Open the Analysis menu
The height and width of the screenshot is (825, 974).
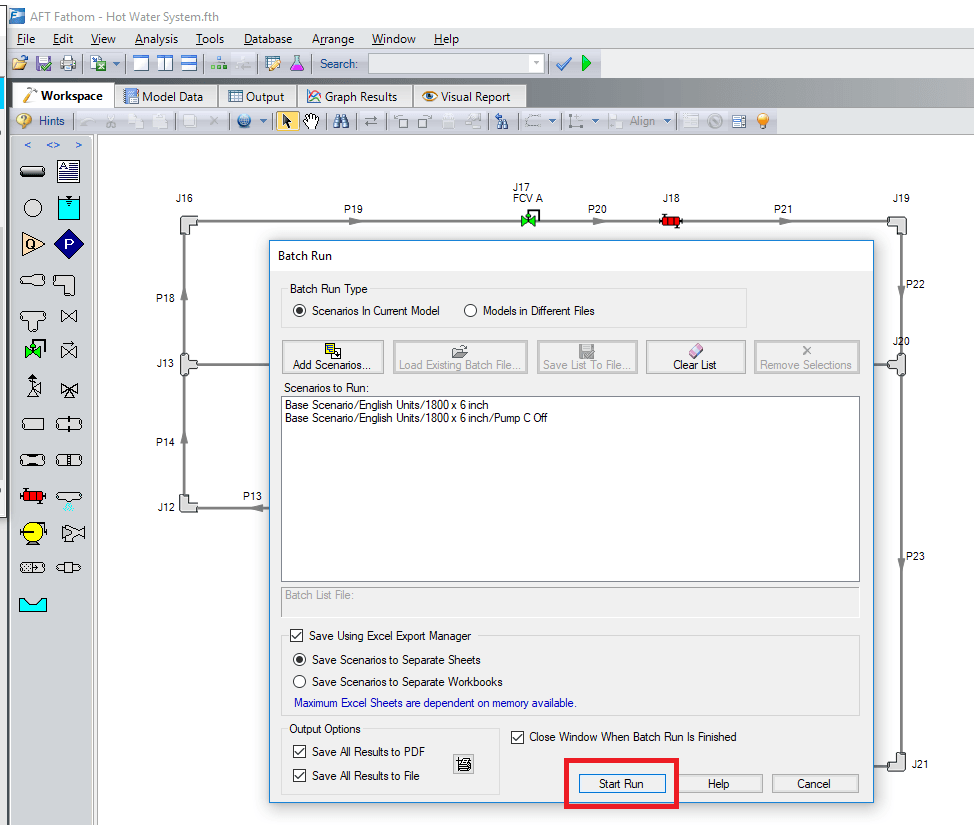tap(156, 39)
